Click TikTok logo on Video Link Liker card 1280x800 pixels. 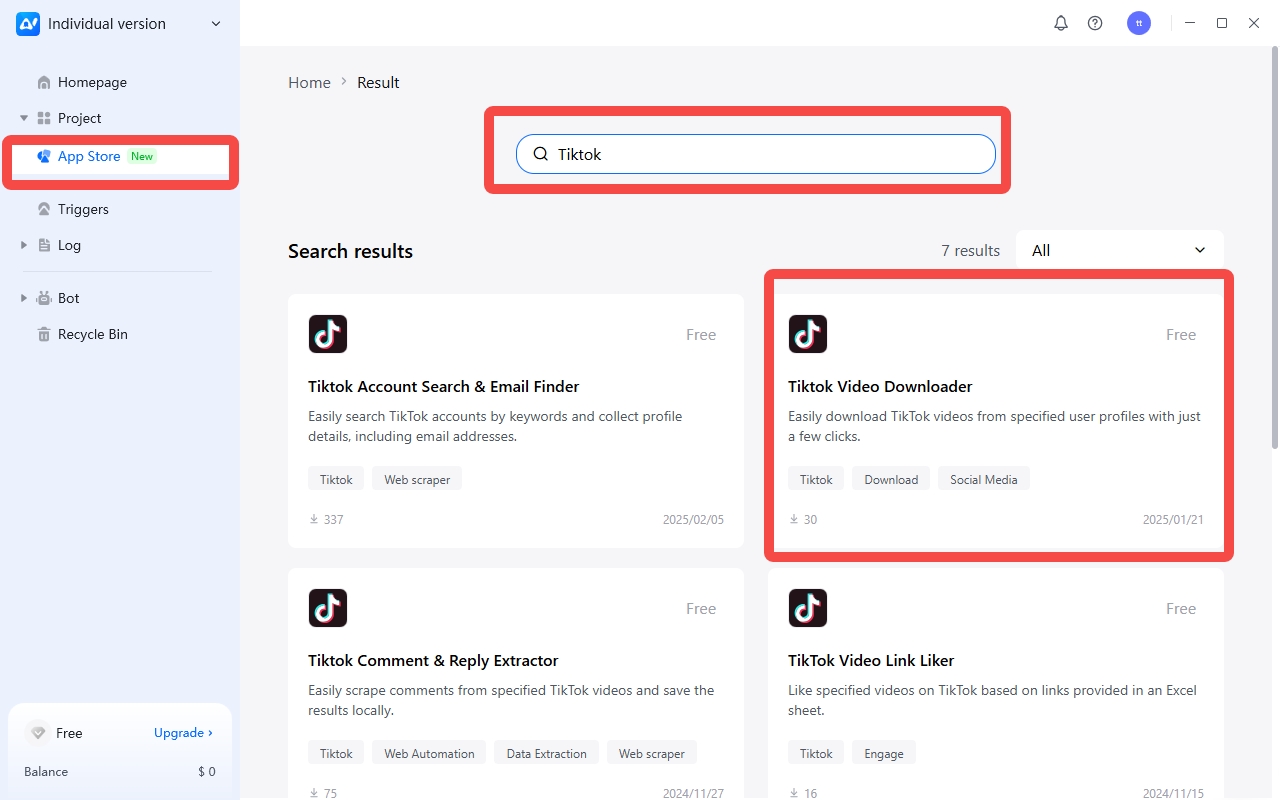(x=808, y=608)
